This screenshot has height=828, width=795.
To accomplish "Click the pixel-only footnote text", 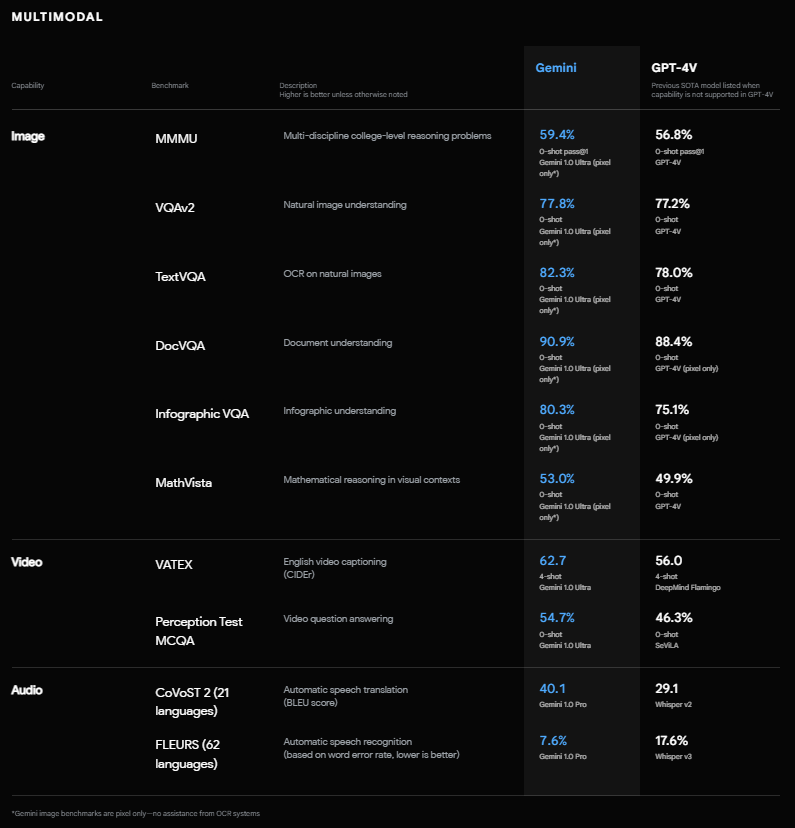I will coord(135,813).
